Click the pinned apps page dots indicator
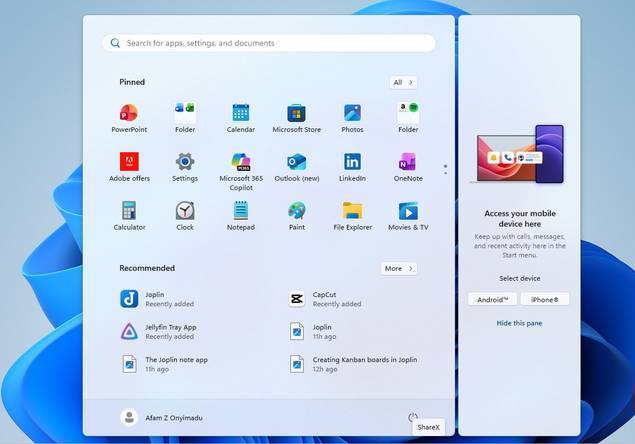Screen dimensions: 635x444 (445, 169)
